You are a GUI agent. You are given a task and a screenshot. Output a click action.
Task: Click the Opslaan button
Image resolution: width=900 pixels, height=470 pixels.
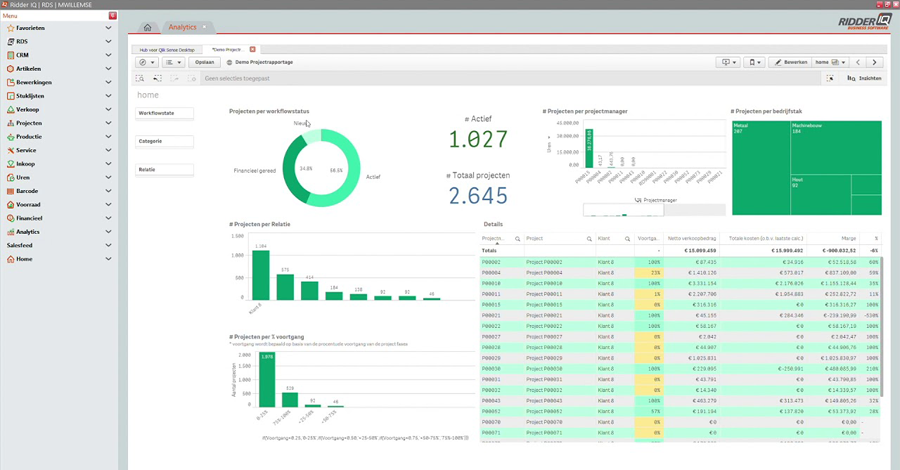204,62
